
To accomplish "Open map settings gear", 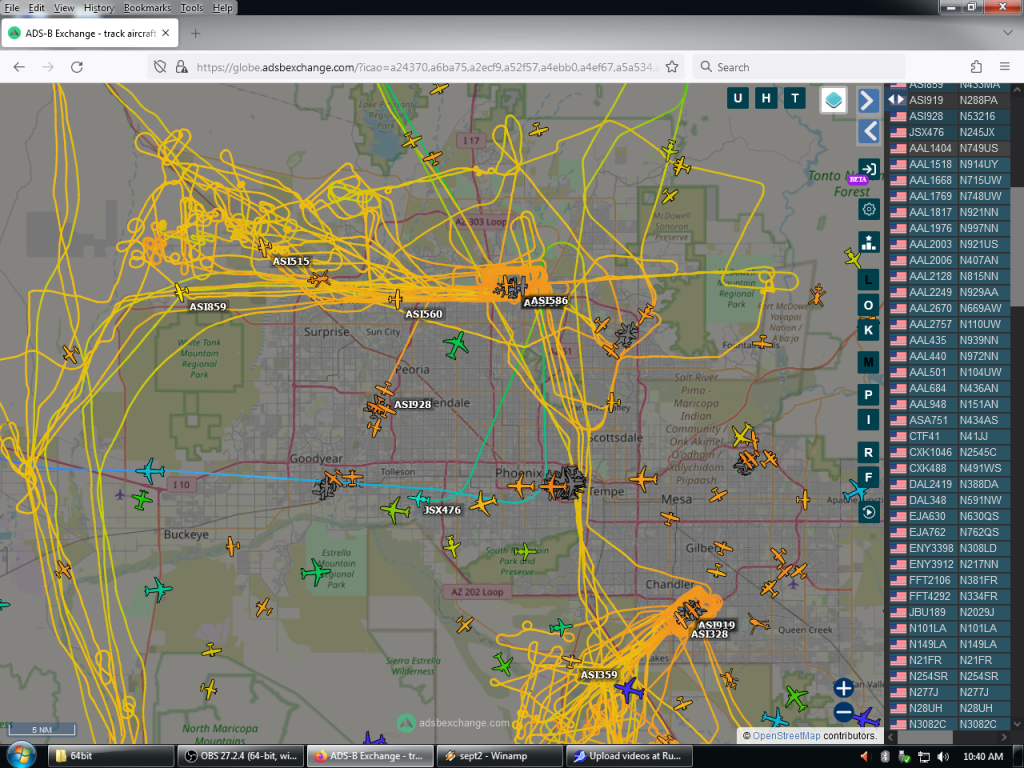I will tap(869, 210).
